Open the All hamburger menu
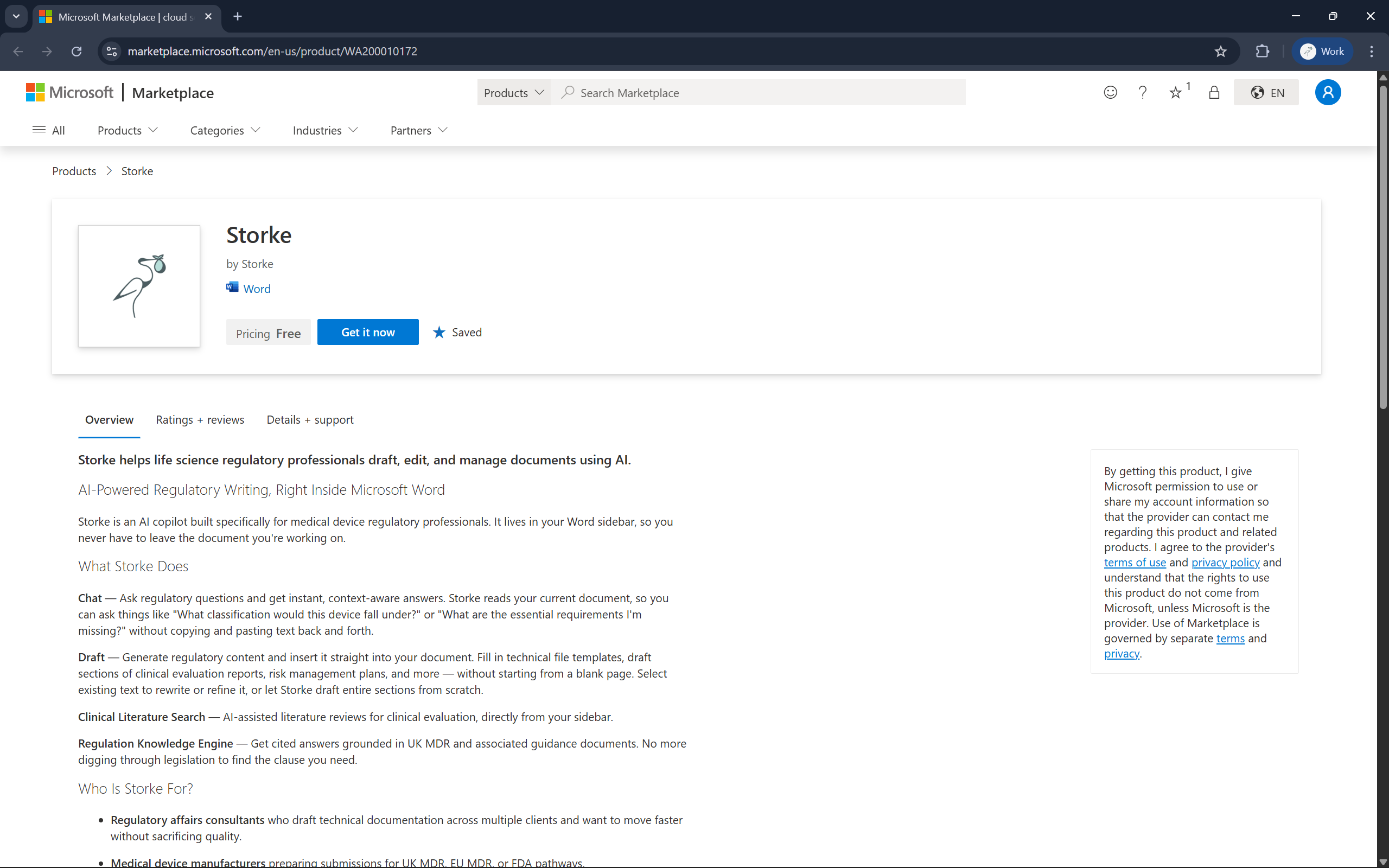This screenshot has height=868, width=1389. pos(48,130)
